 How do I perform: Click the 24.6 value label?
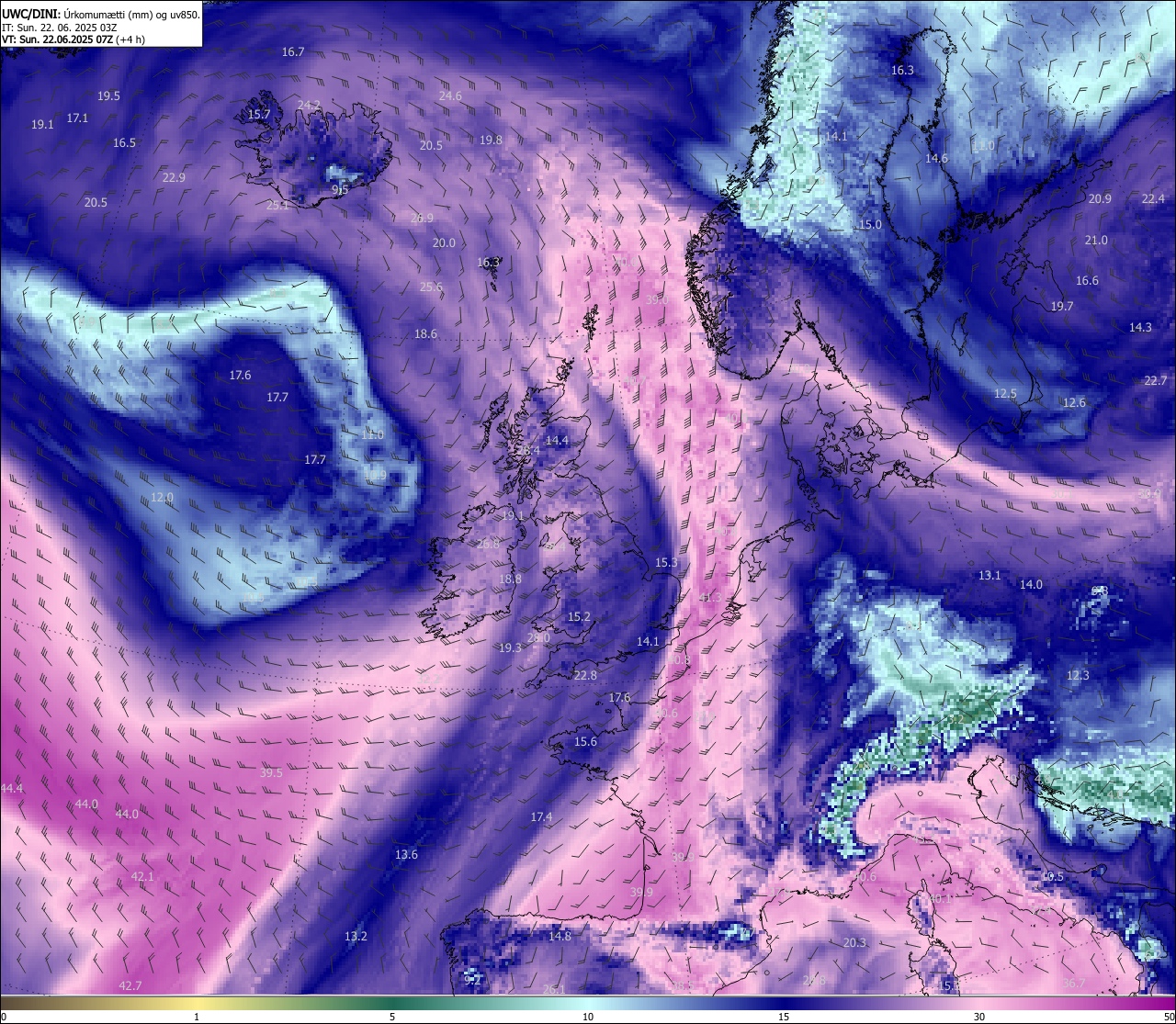pyautogui.click(x=450, y=96)
